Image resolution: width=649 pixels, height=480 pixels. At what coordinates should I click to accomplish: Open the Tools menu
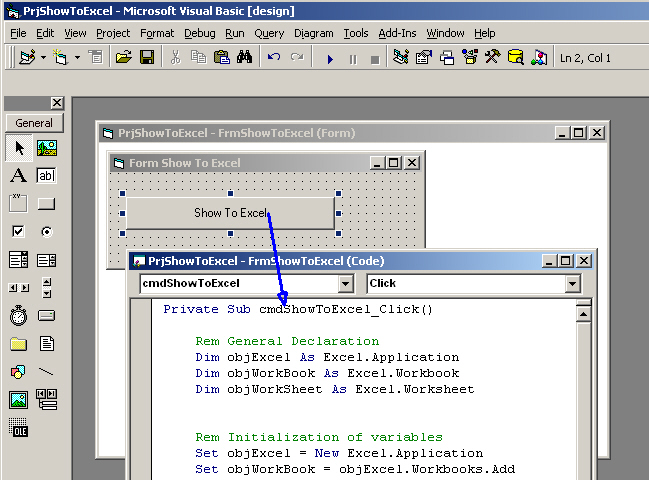point(356,33)
